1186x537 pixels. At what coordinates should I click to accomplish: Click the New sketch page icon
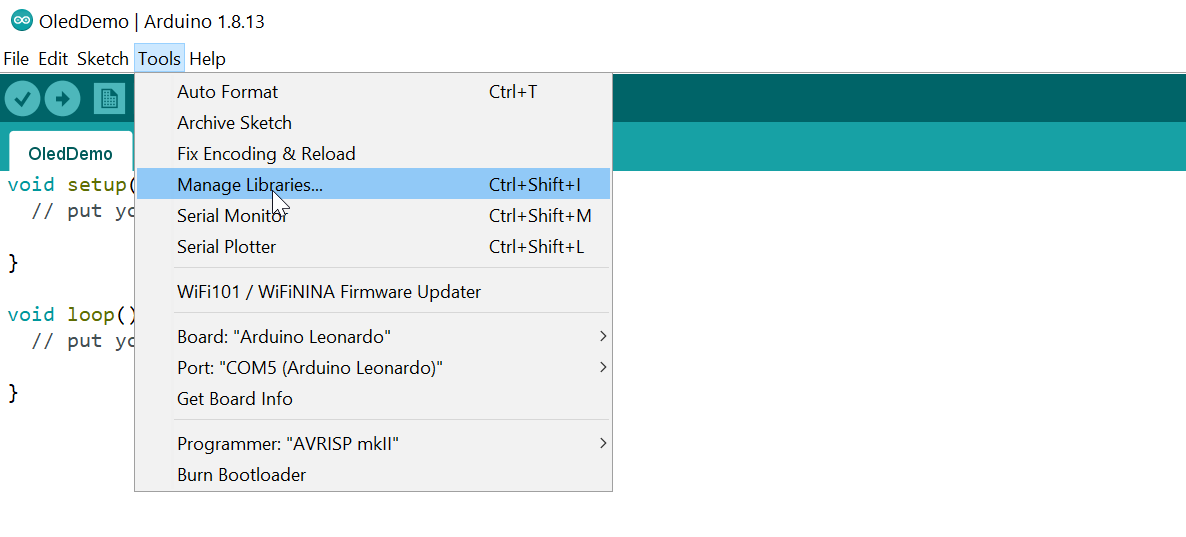(109, 98)
